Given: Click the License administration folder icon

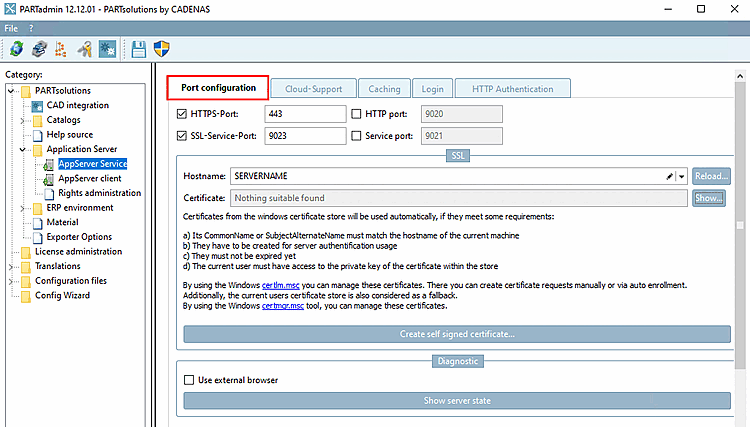Looking at the screenshot, I should tap(26, 252).
